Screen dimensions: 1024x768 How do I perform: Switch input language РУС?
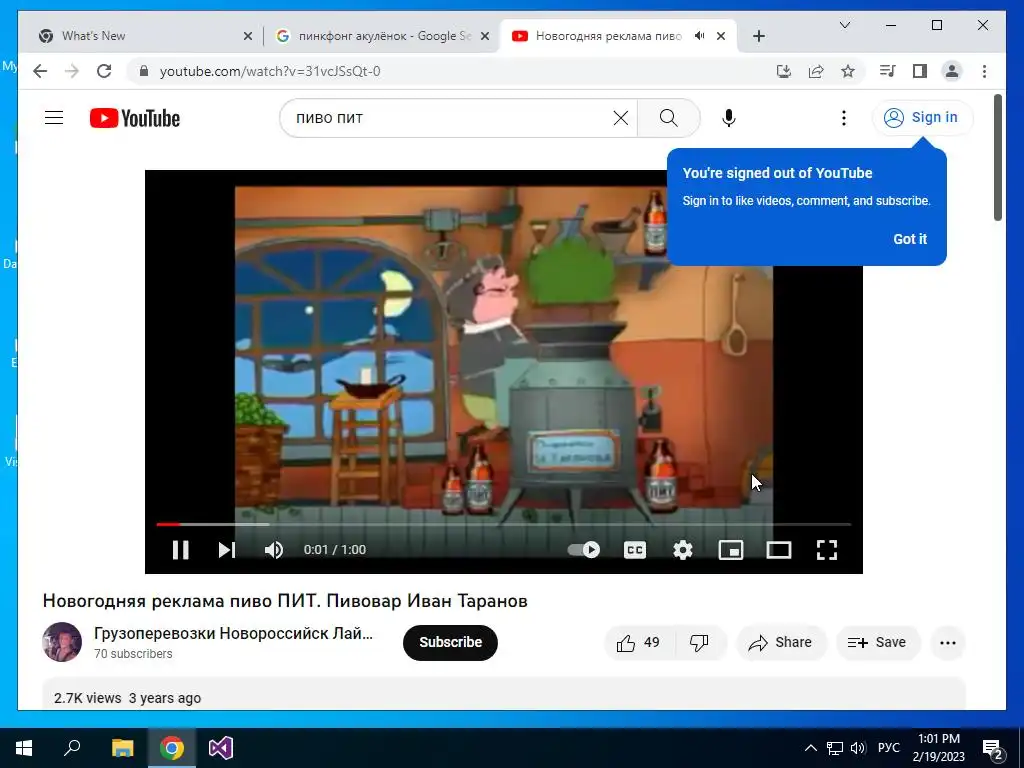pos(888,748)
